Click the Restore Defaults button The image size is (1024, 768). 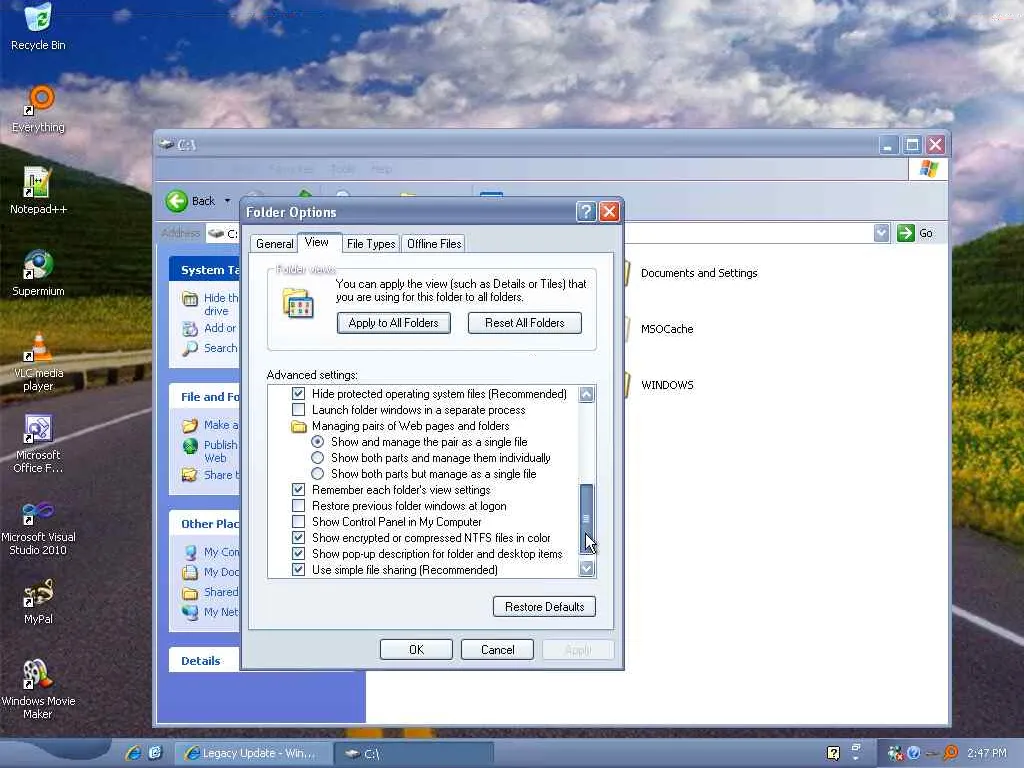[x=545, y=607]
